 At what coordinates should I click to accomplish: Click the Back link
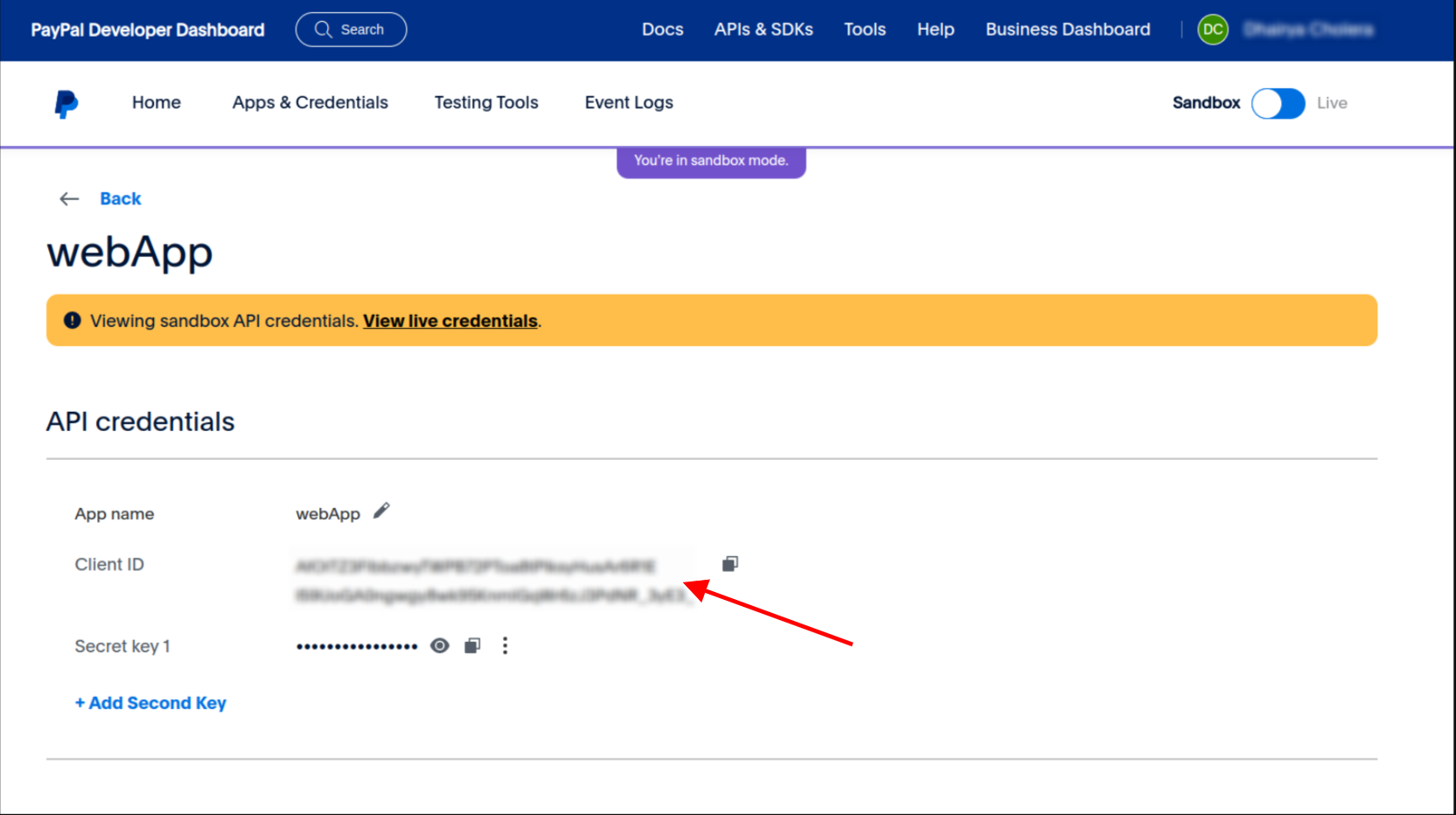click(x=121, y=199)
